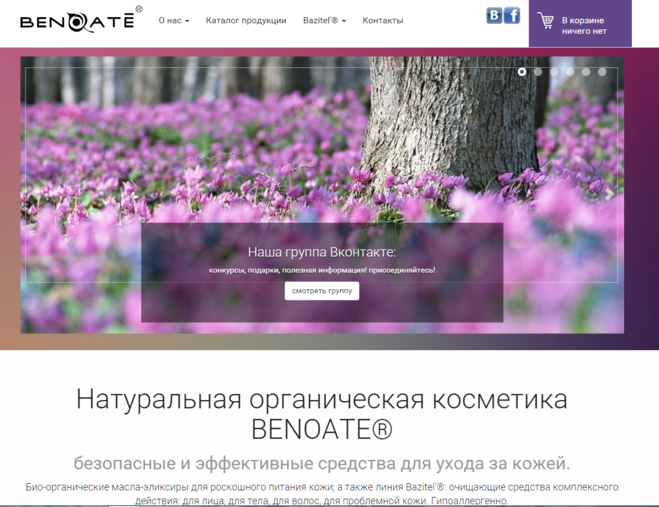Select the fifth carousel slide indicator
659x507 pixels.
tap(586, 72)
